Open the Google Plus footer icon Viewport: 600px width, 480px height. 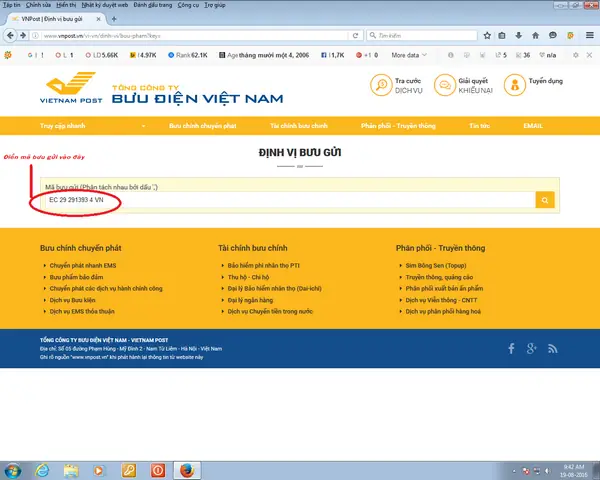pos(531,348)
